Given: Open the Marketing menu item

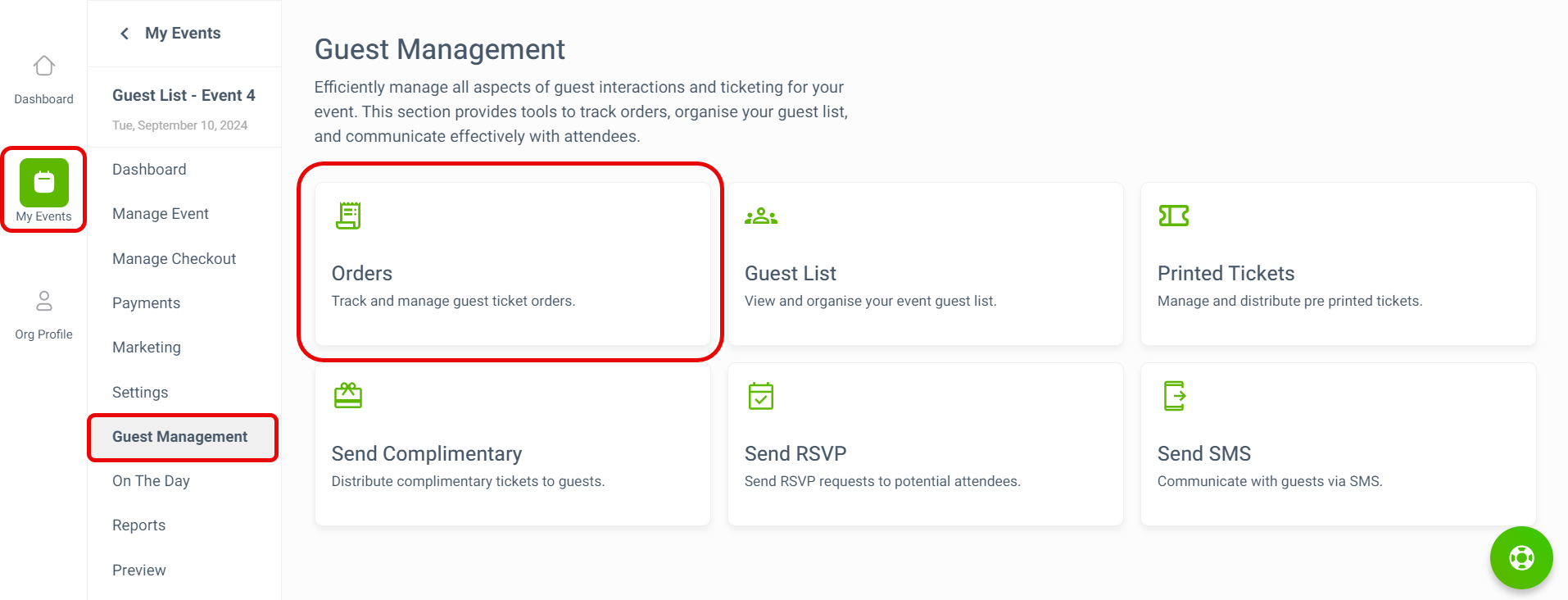Looking at the screenshot, I should 147,348.
